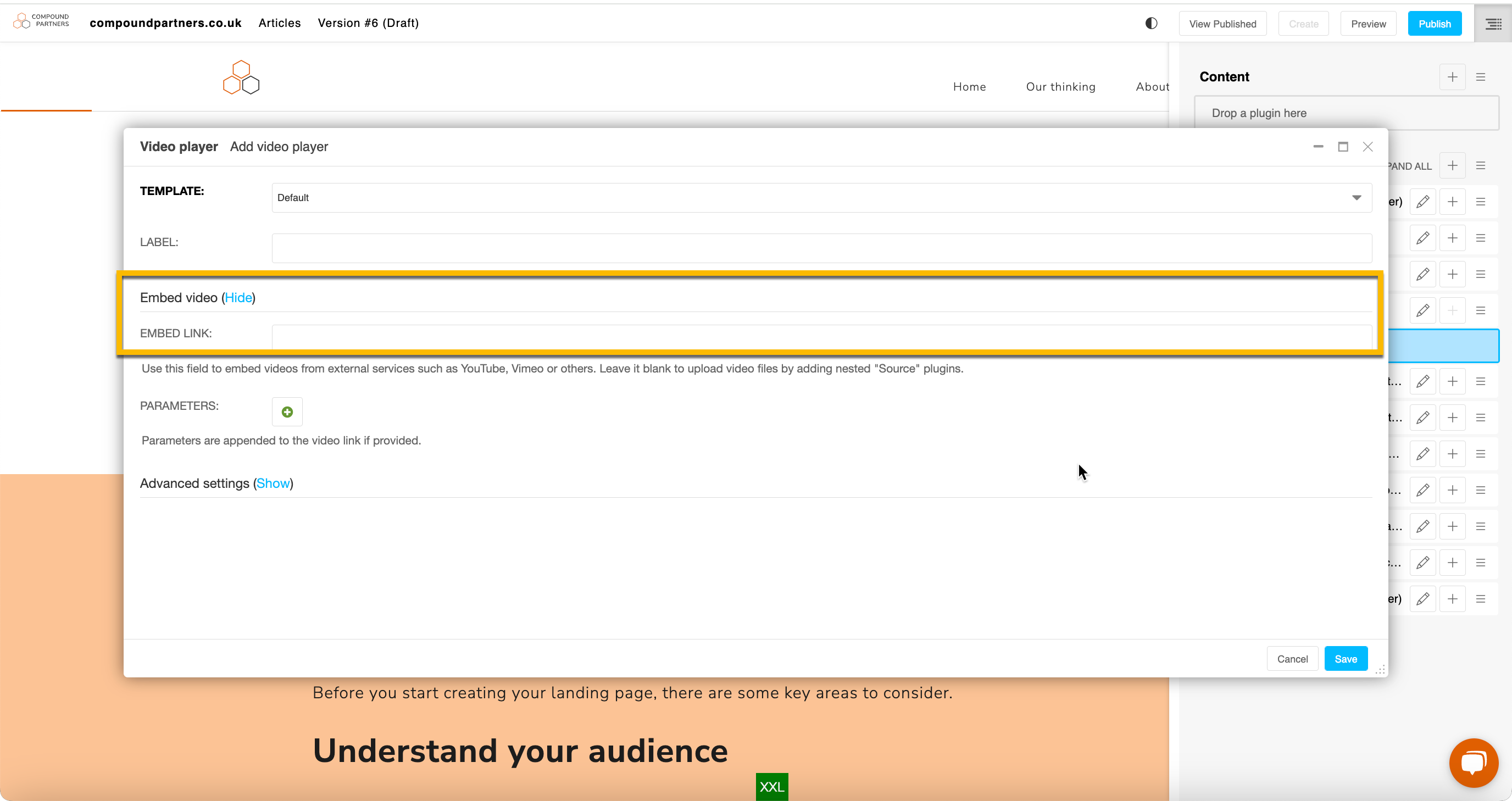The height and width of the screenshot is (801, 1512).
Task: Open the menu icon in the row with the greyed-out plus
Action: tap(1480, 310)
